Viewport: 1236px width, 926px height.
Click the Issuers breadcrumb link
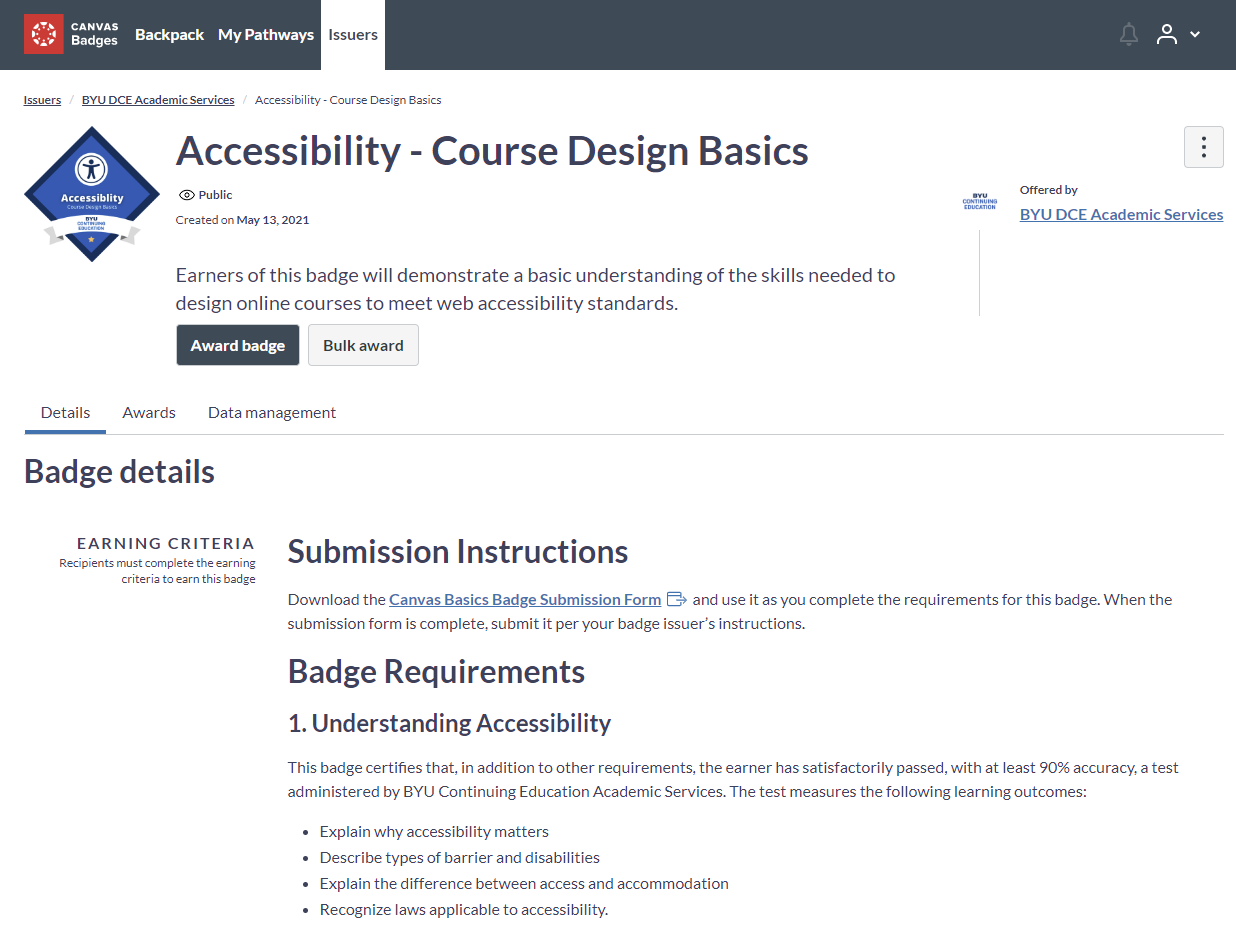42,100
